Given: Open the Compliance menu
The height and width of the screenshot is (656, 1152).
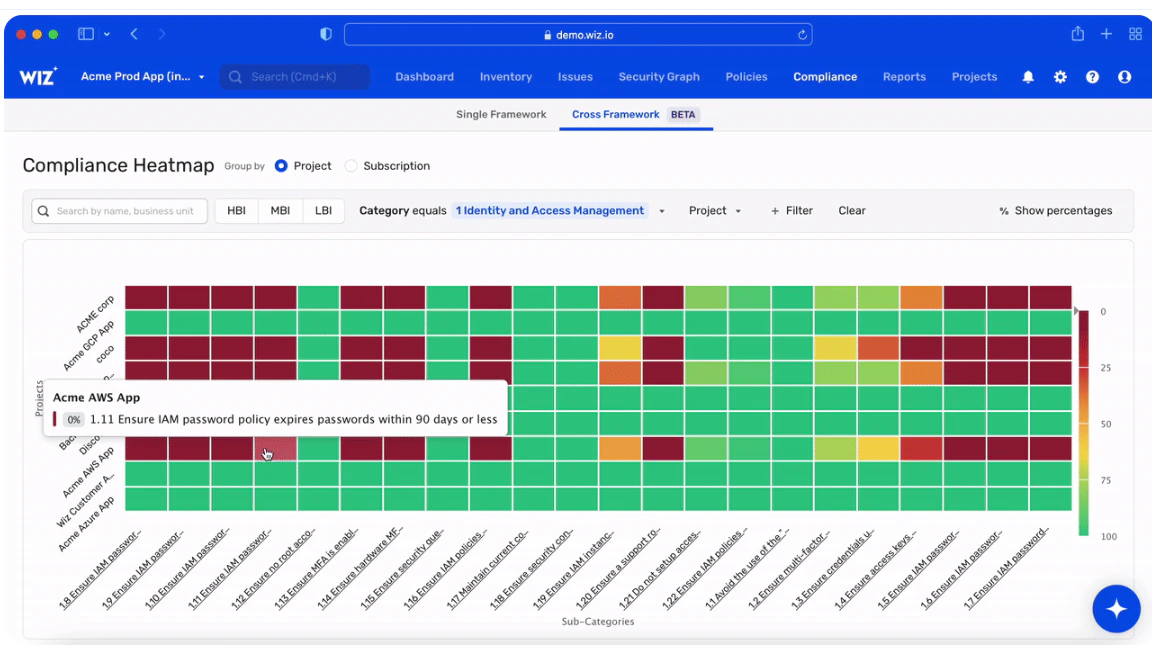Looking at the screenshot, I should tap(825, 76).
